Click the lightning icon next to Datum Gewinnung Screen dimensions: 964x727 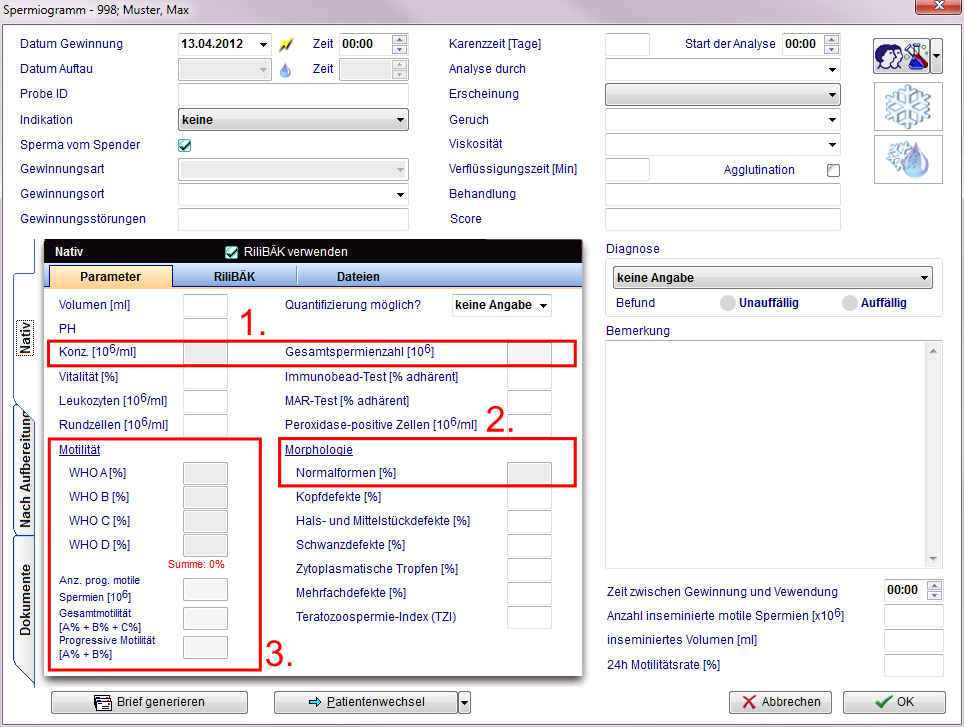tap(285, 44)
